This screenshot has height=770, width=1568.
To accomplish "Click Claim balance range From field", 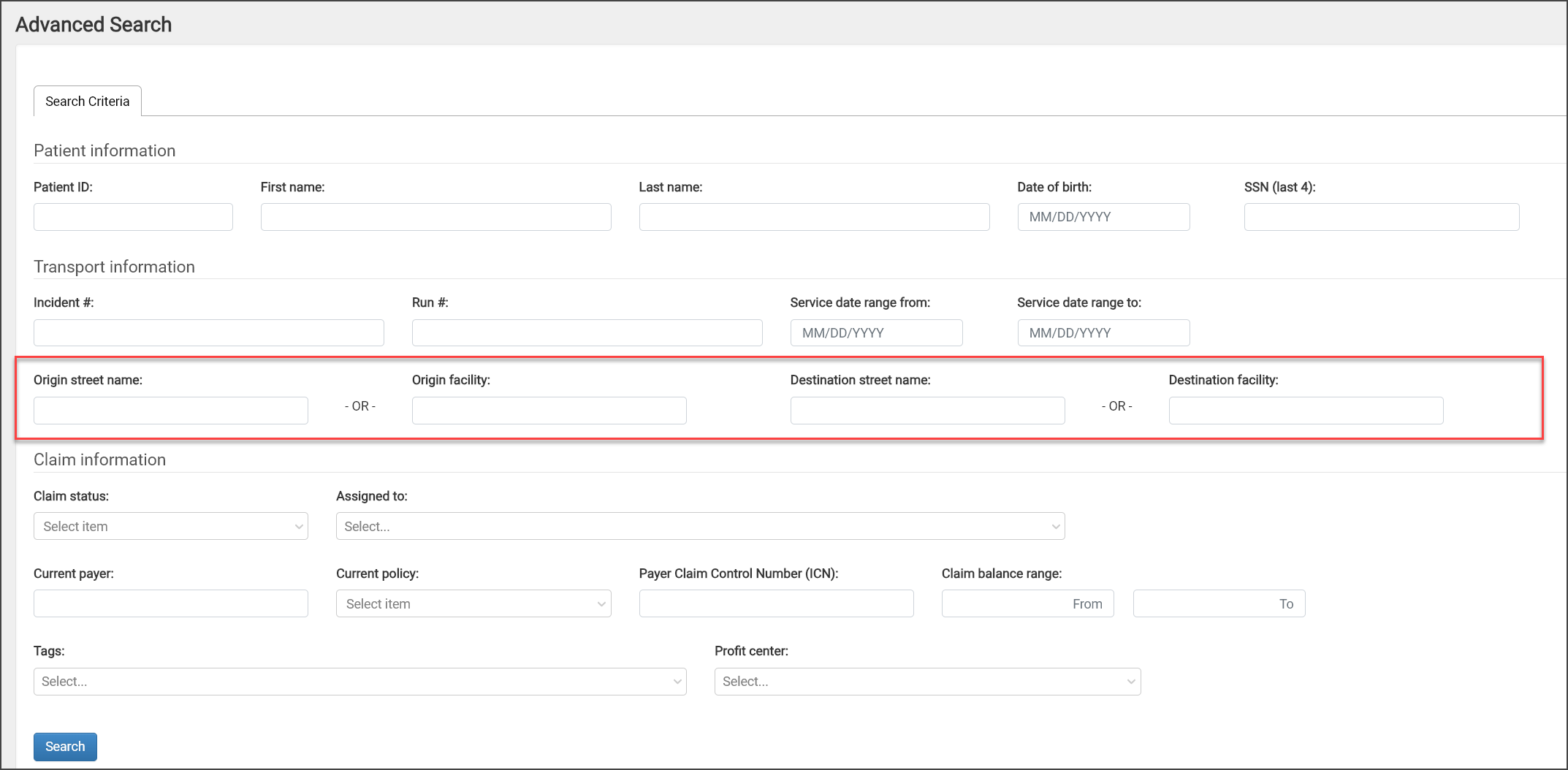I will [1027, 603].
